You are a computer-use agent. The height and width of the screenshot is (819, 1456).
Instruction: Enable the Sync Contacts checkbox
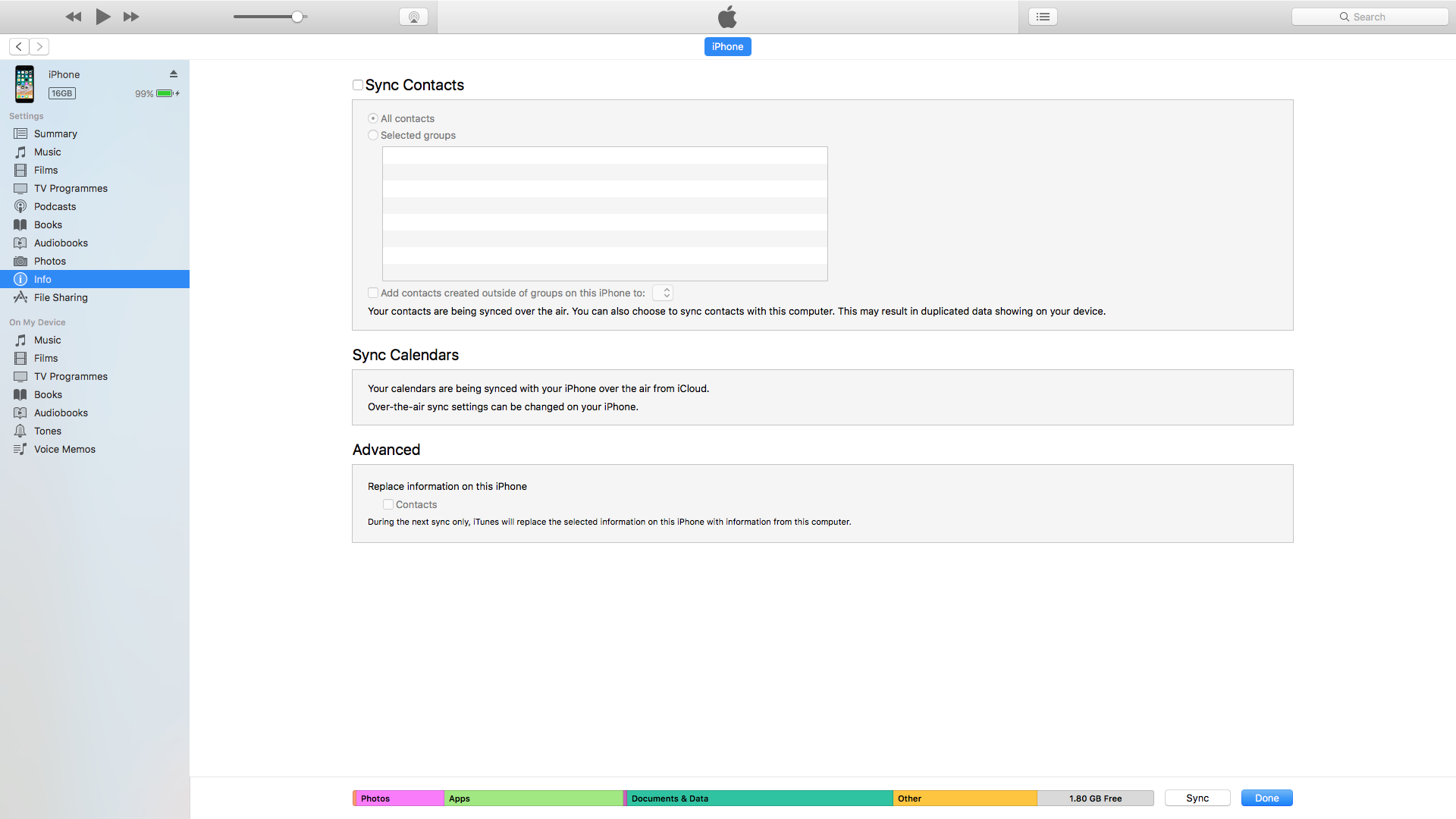pos(358,86)
